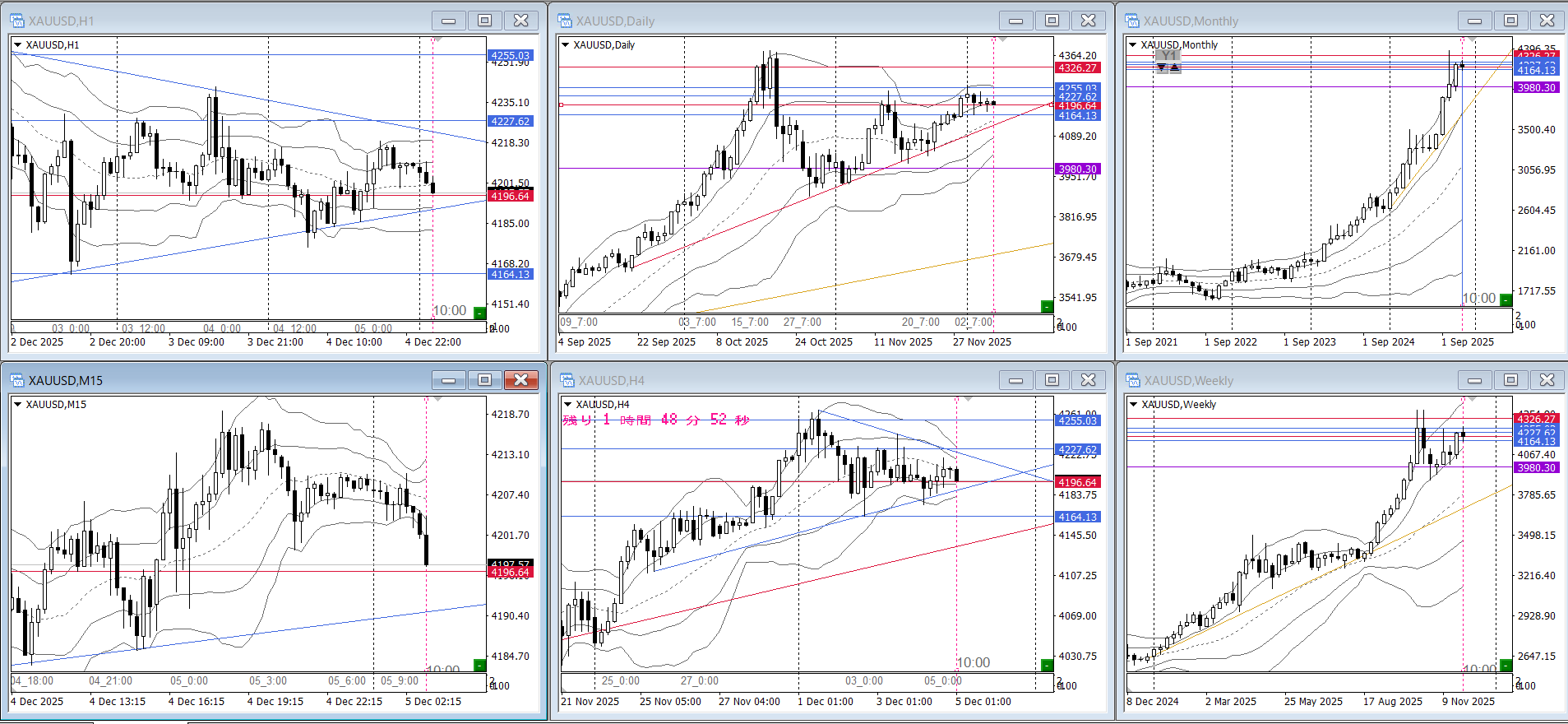The image size is (1568, 724).
Task: Select purple 3980.30 price level on Daily
Action: coord(1077,169)
